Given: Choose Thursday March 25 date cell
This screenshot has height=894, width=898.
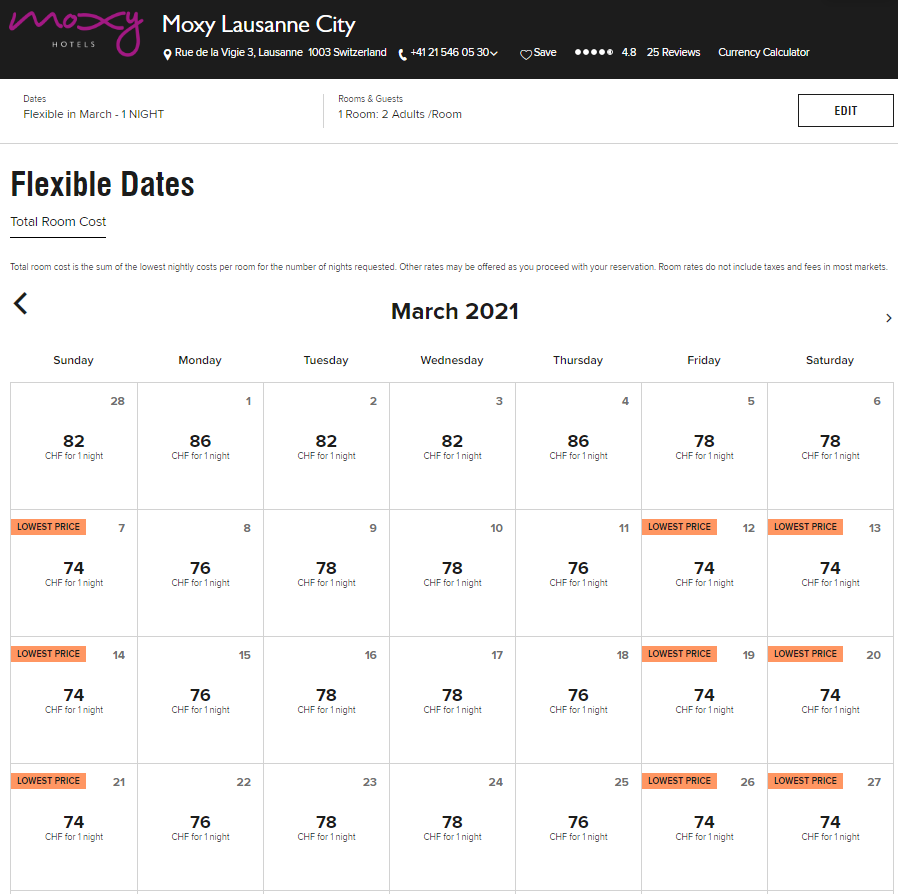Looking at the screenshot, I should [578, 828].
